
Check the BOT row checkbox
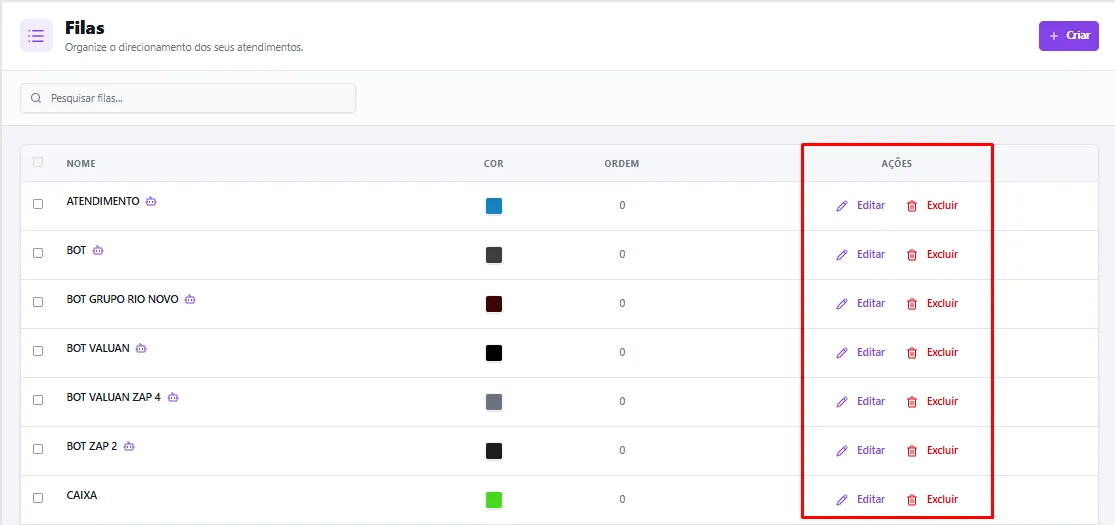pos(38,253)
